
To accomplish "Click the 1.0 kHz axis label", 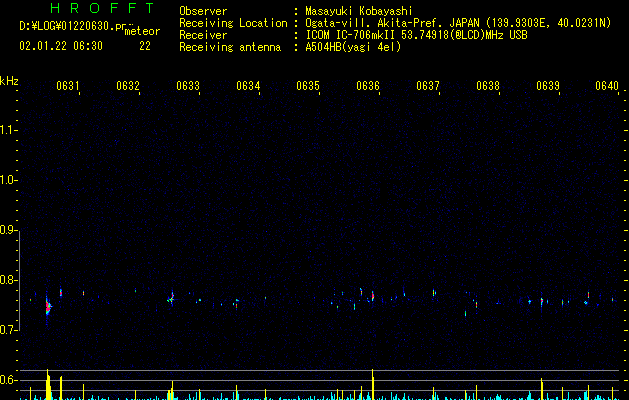I will [x=8, y=180].
